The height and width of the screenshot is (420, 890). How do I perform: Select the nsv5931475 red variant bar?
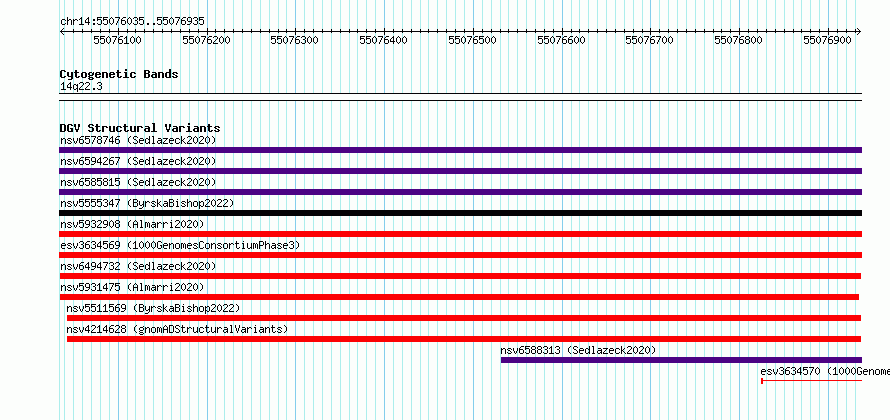pyautogui.click(x=459, y=297)
